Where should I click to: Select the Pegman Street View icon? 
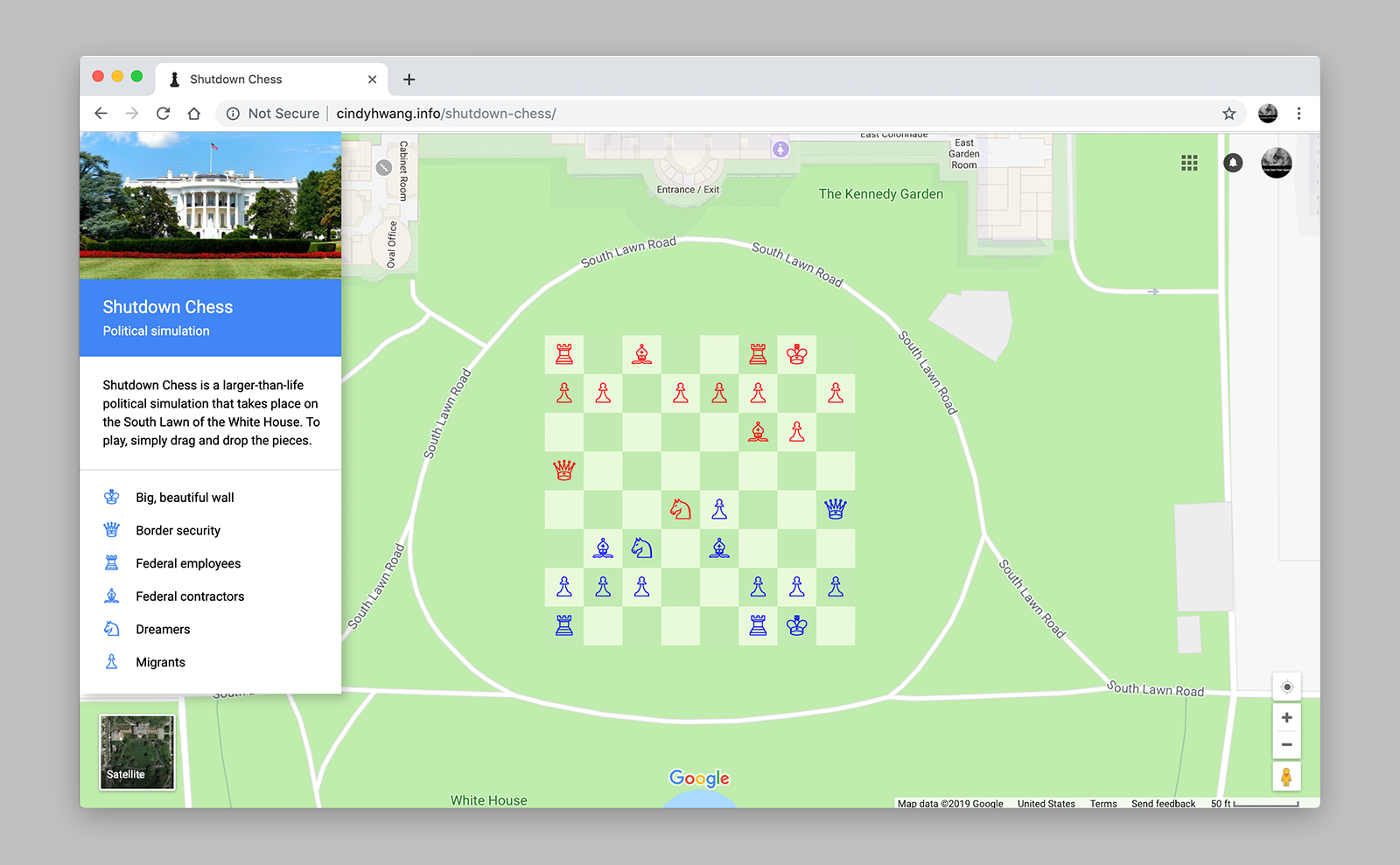tap(1286, 777)
